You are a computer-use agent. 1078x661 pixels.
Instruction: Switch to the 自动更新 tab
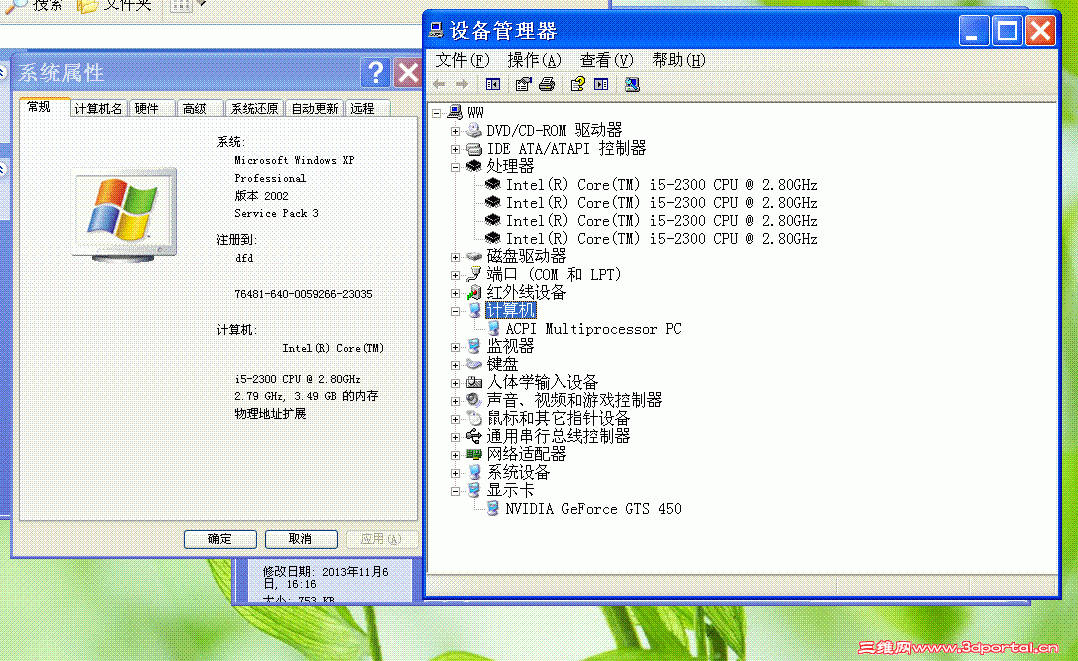[x=314, y=109]
